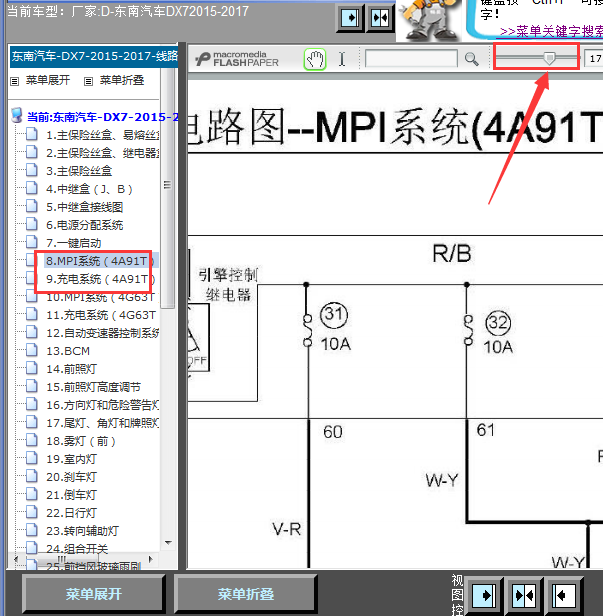Select the text selection cursor tool
Viewport: 603px width, 616px height.
tap(342, 59)
